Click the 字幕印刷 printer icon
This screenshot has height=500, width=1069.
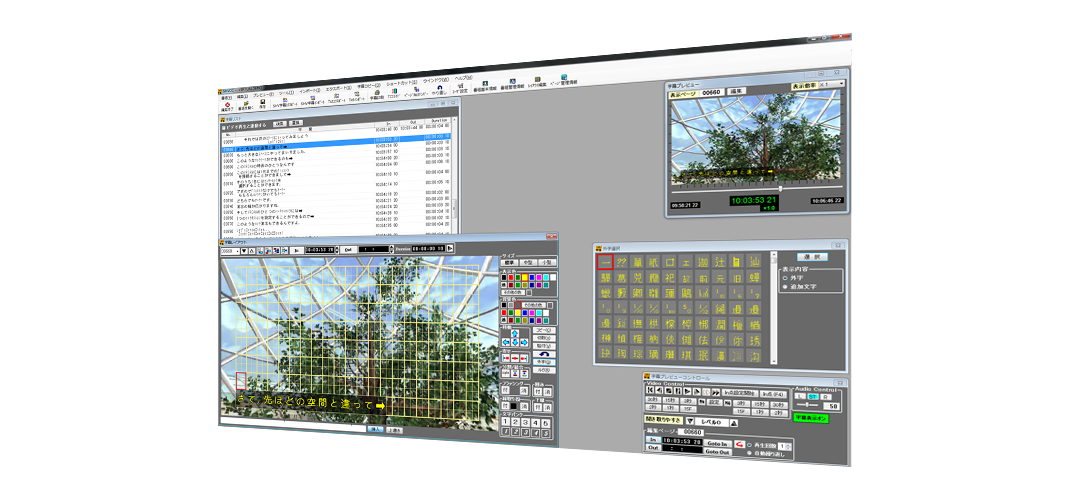coord(377,94)
